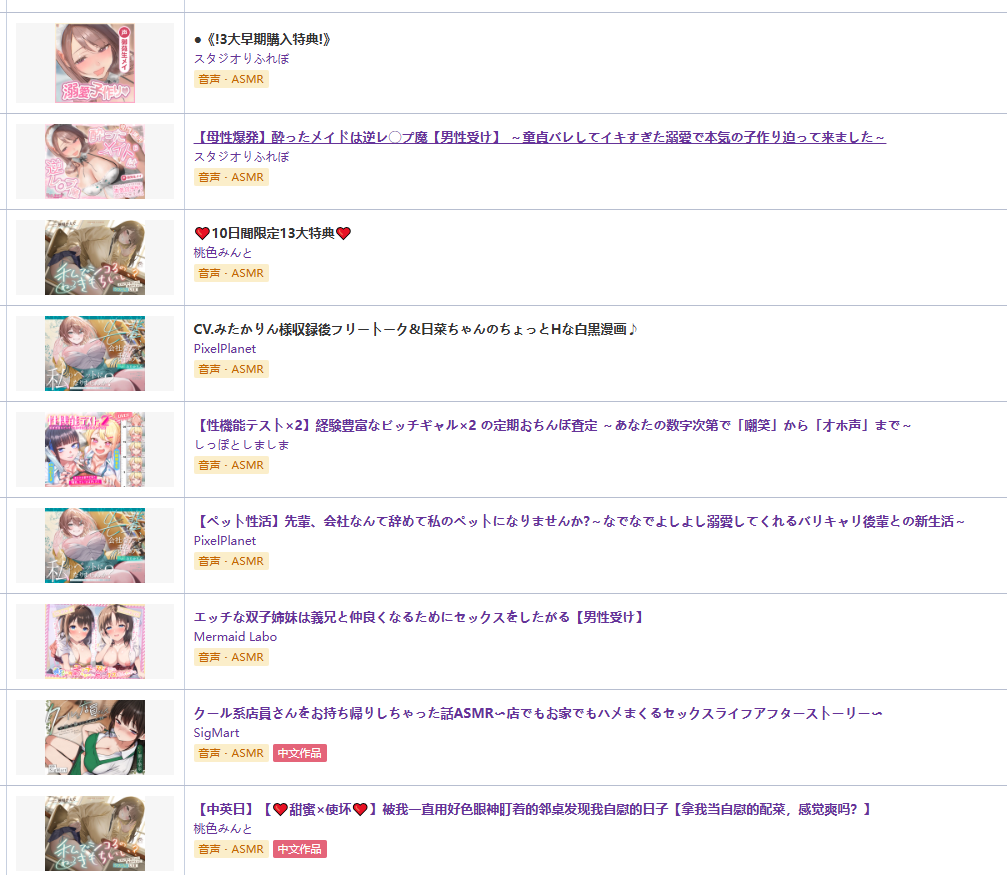Viewport: 1007px width, 875px height.
Task: Open thumbnail beside the CV.みたかりん heading
Action: (95, 353)
